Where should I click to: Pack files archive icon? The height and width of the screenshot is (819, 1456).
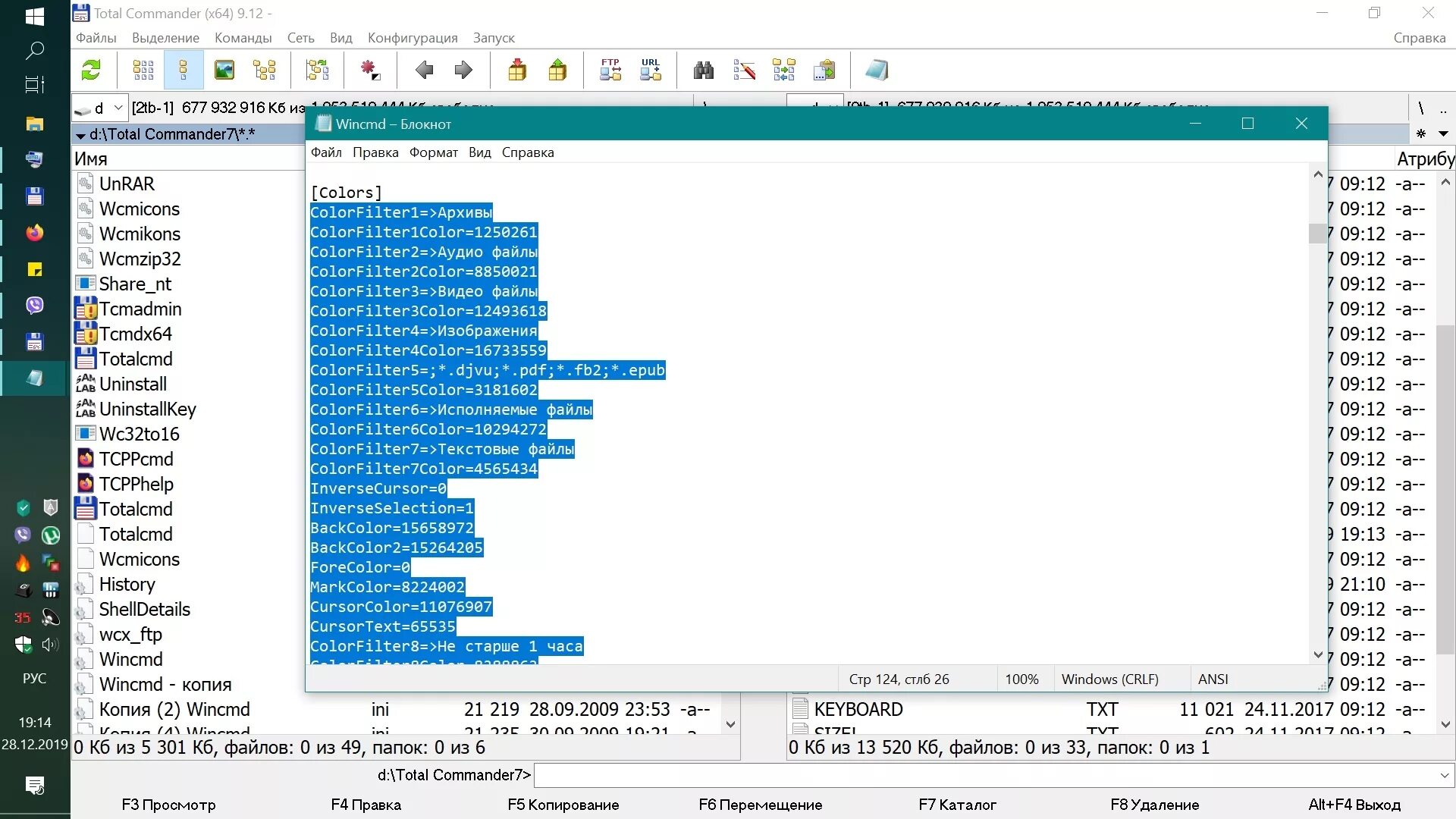[x=517, y=71]
